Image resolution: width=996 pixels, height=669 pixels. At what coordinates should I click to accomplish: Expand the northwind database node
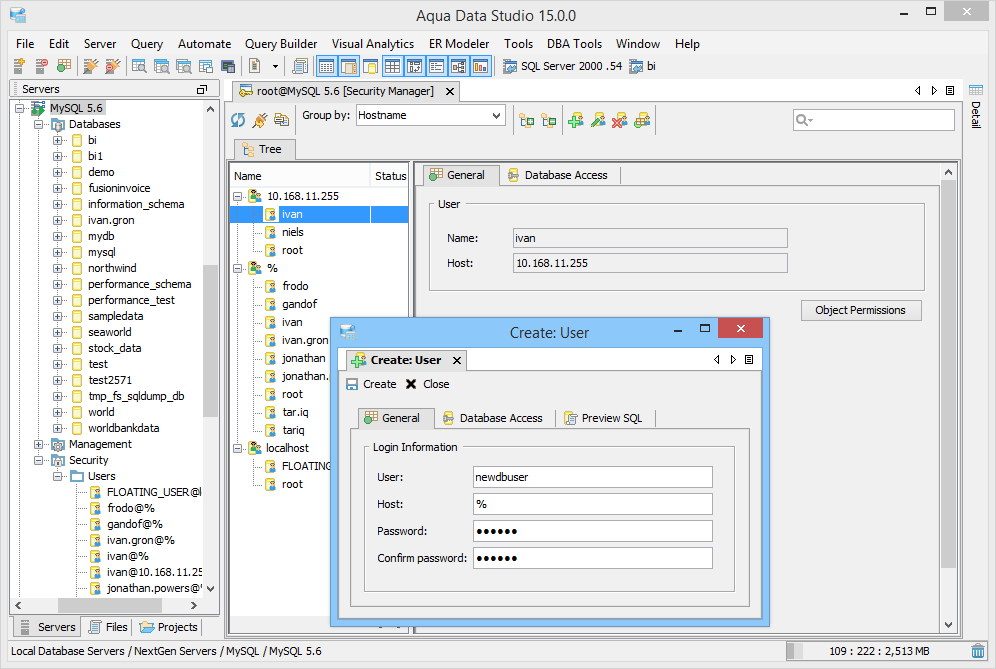pos(58,268)
